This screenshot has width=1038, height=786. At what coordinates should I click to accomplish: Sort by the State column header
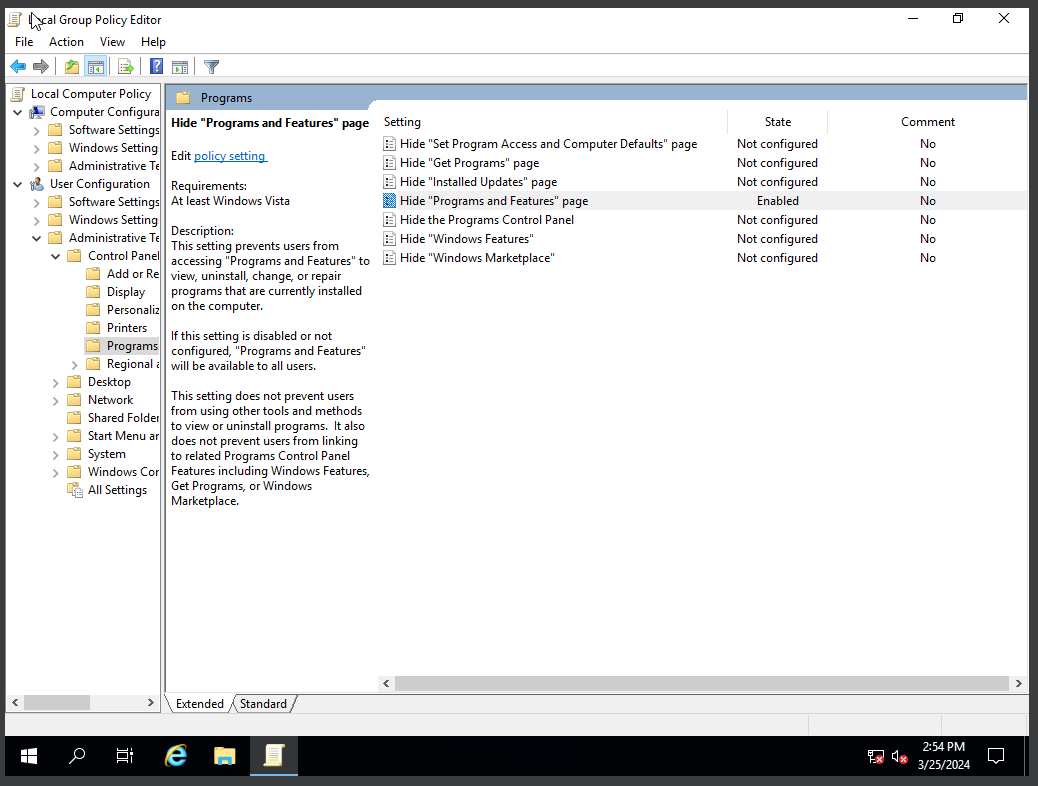click(x=777, y=122)
